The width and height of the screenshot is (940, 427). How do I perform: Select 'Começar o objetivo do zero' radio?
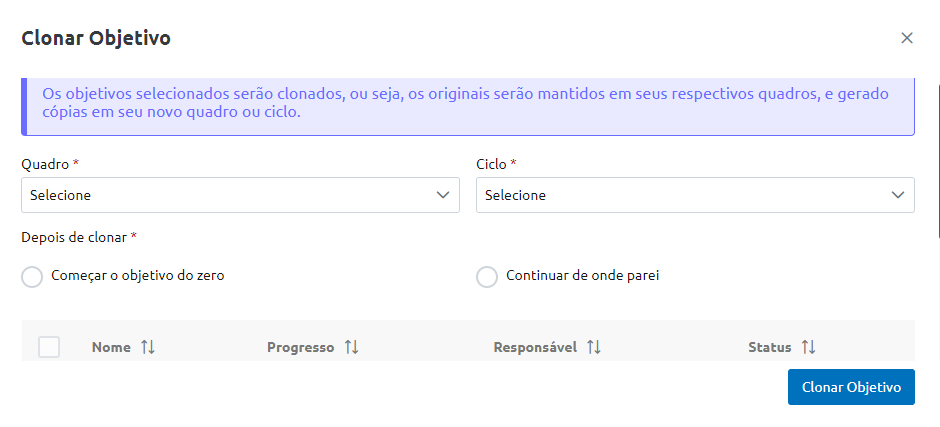tap(32, 276)
